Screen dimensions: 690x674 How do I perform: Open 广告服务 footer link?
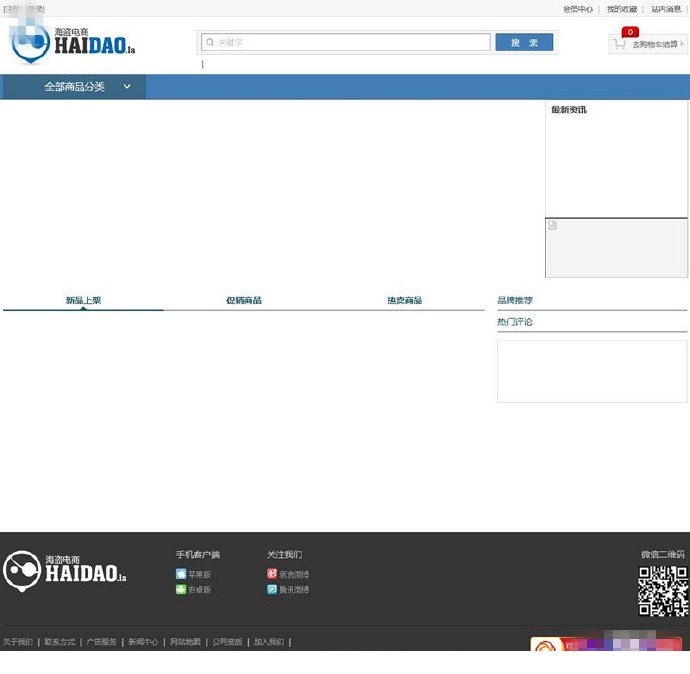coord(102,642)
